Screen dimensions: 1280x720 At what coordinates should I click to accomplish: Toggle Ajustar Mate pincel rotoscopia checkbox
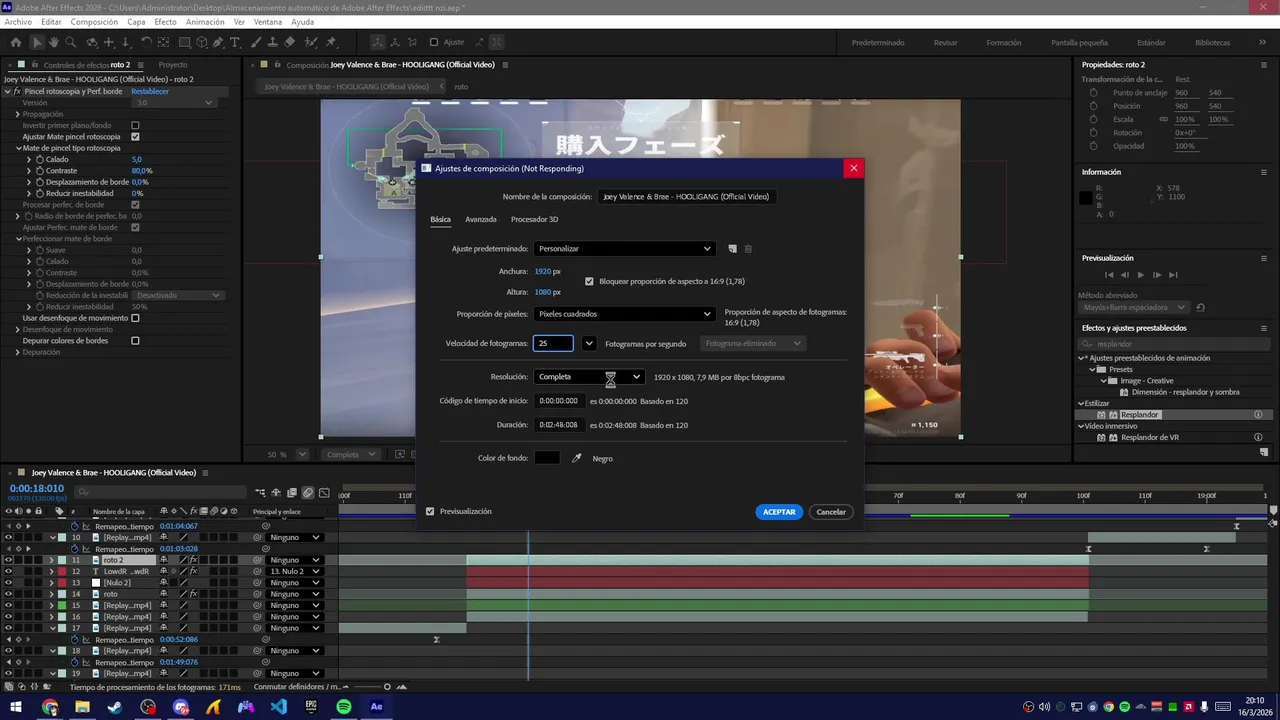pyautogui.click(x=135, y=136)
